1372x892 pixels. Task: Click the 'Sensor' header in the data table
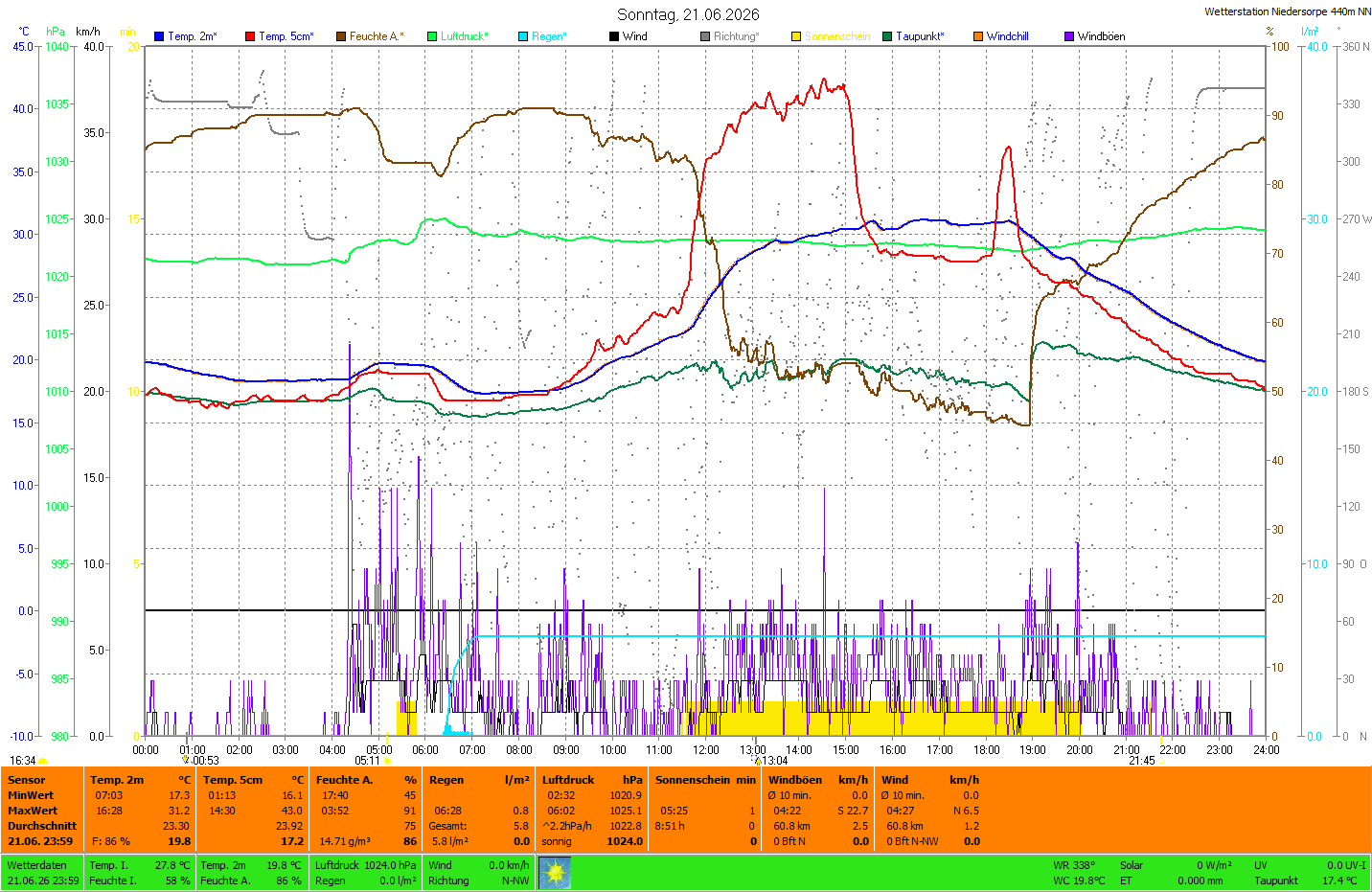click(x=27, y=780)
